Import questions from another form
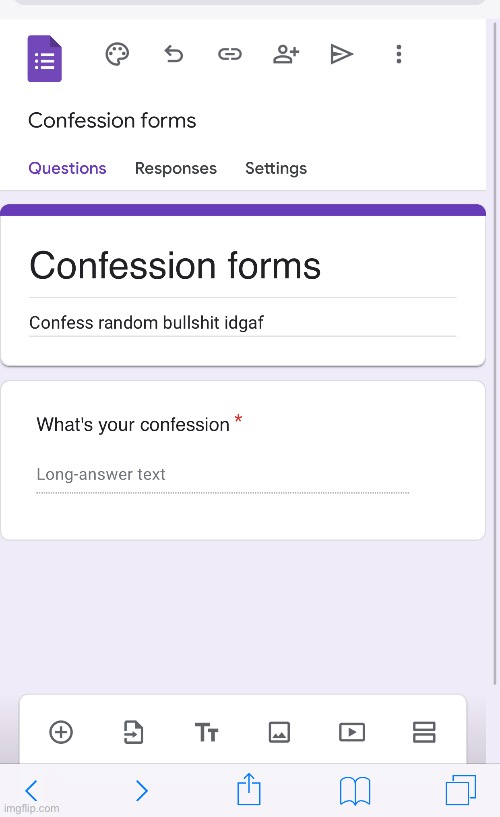 click(x=133, y=732)
